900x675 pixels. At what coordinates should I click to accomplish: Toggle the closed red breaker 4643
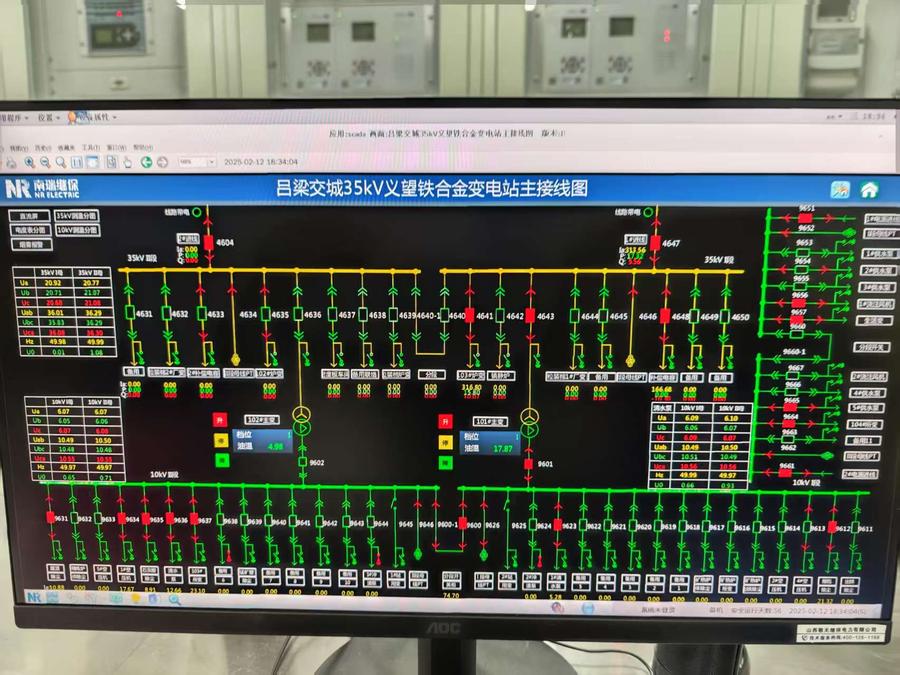[x=531, y=316]
